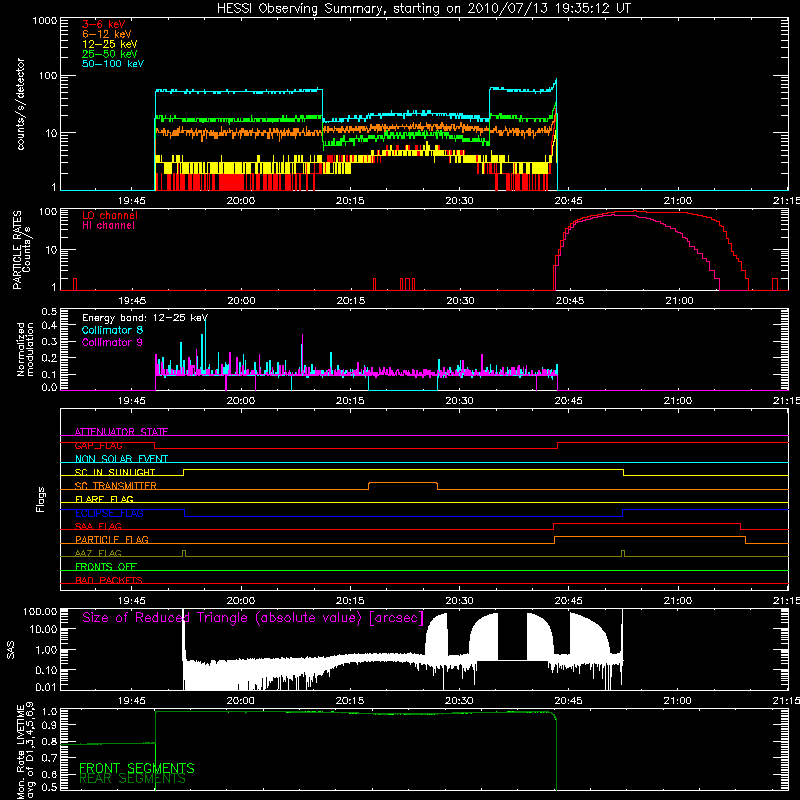Click the 20:45 tick label under flags panel
This screenshot has width=800, height=800.
click(568, 601)
